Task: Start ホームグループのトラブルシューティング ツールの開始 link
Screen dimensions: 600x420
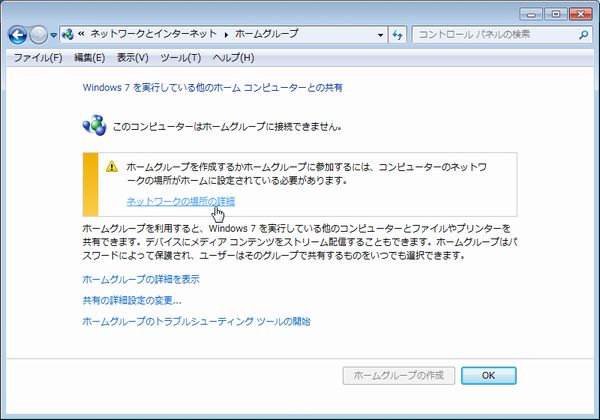Action: click(x=196, y=321)
